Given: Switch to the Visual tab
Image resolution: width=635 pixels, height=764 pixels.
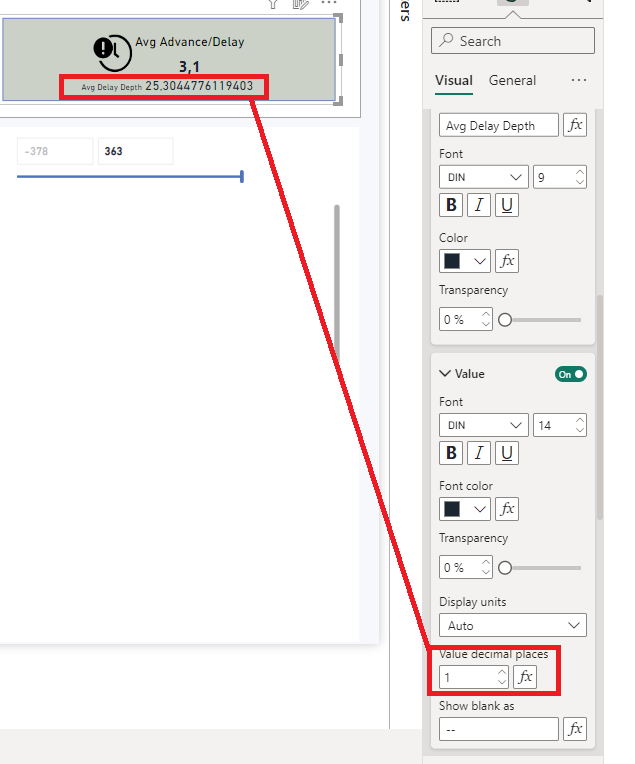Looking at the screenshot, I should (x=454, y=80).
